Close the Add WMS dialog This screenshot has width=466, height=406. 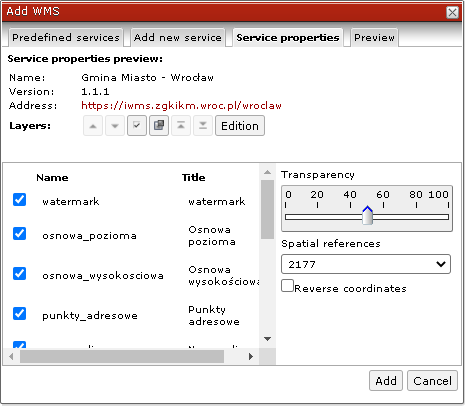pos(452,12)
